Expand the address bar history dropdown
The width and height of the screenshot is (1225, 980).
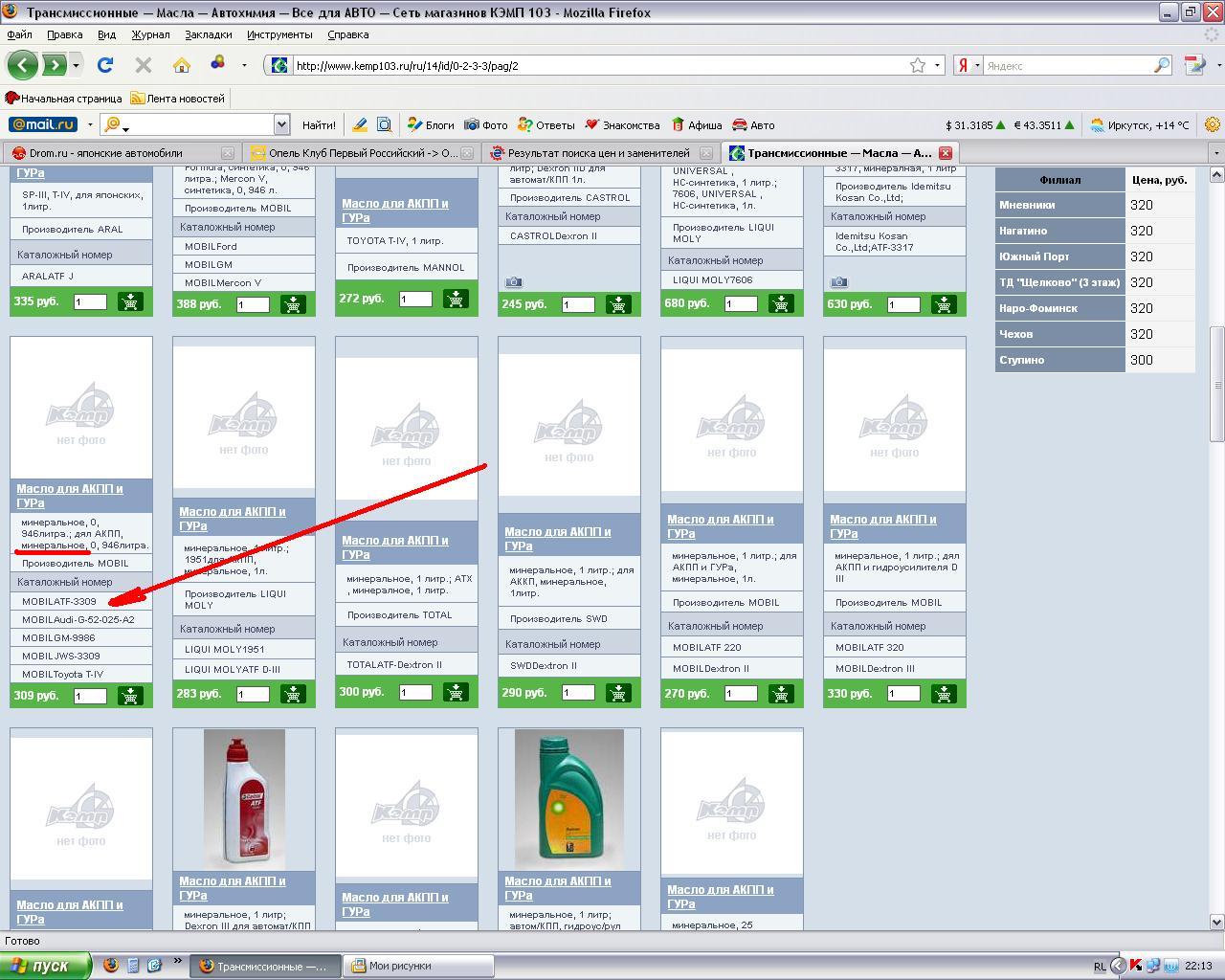coord(938,65)
